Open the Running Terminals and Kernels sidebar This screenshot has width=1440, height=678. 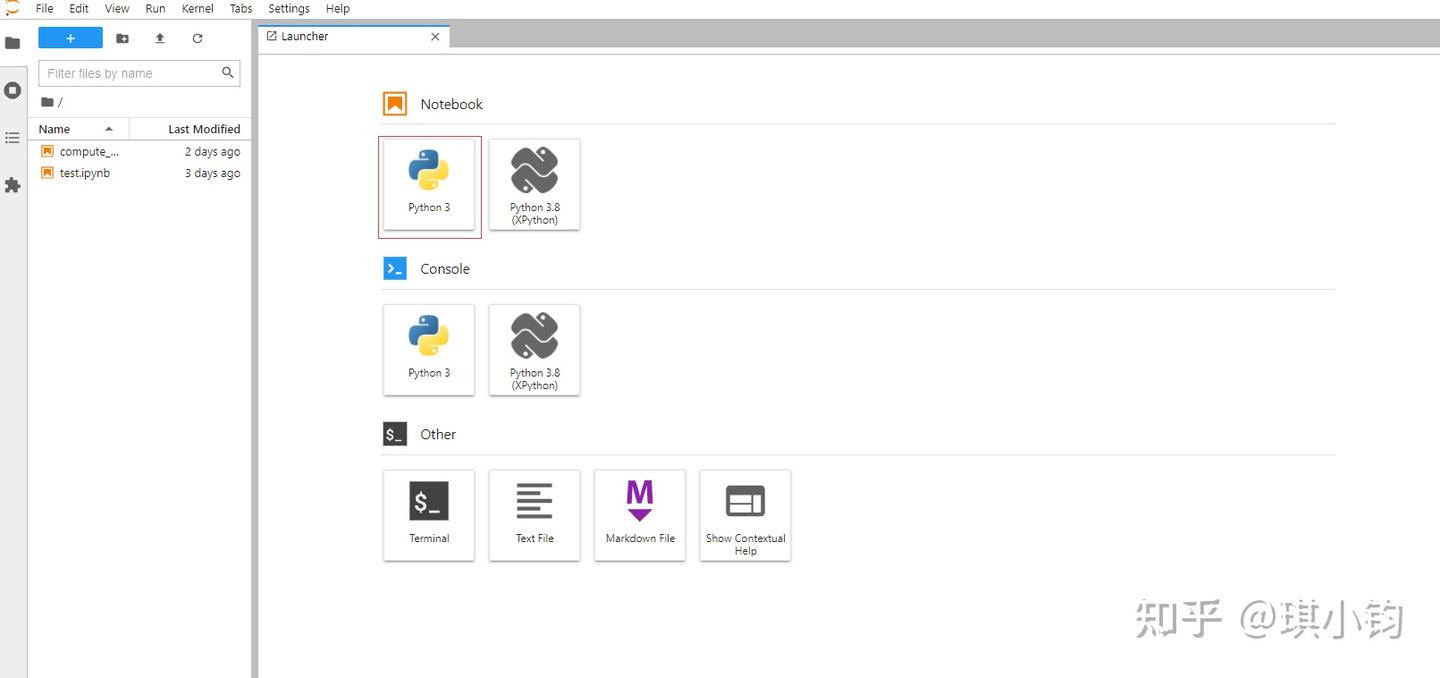point(13,90)
